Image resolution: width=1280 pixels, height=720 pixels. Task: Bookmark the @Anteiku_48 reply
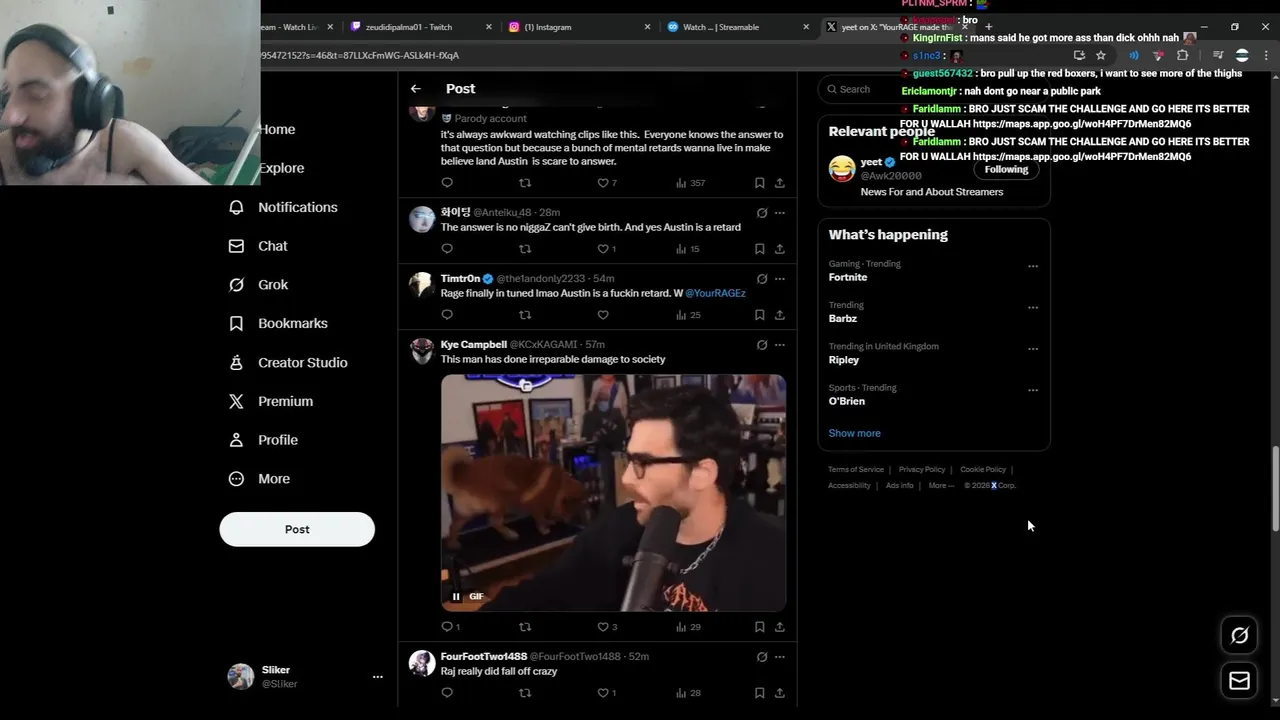pos(760,249)
